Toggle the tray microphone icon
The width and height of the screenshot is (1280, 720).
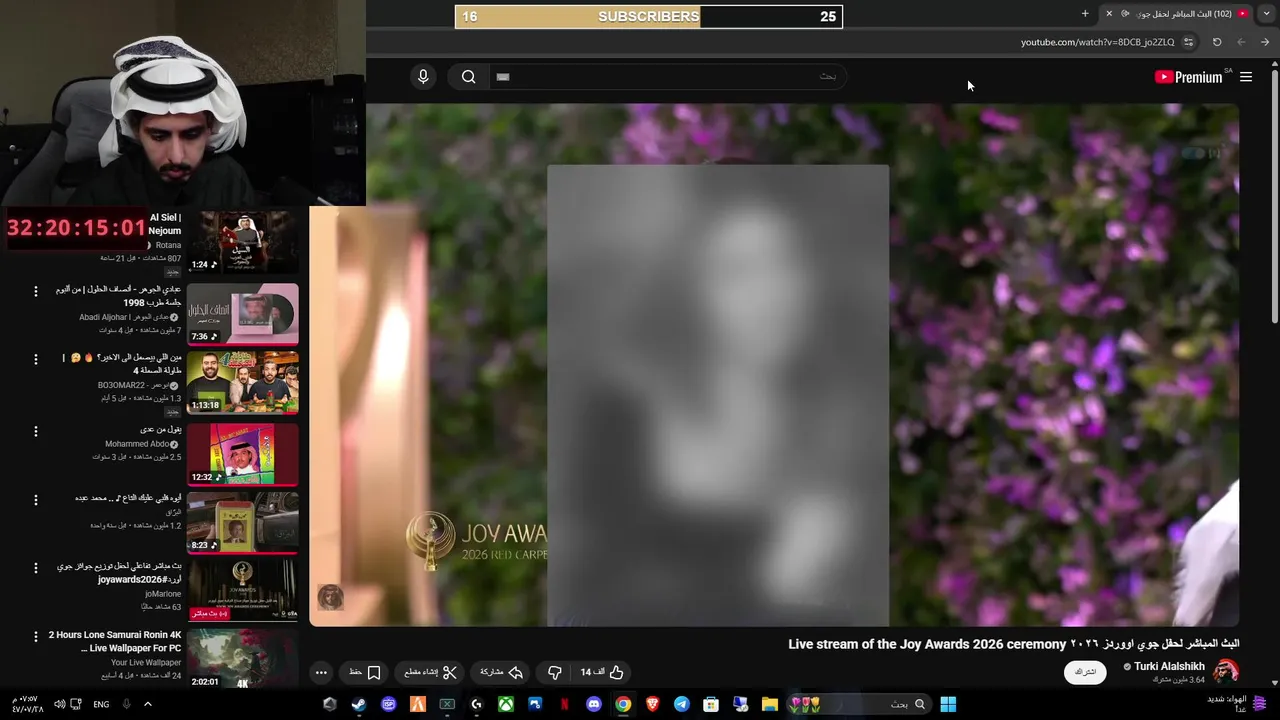click(126, 704)
